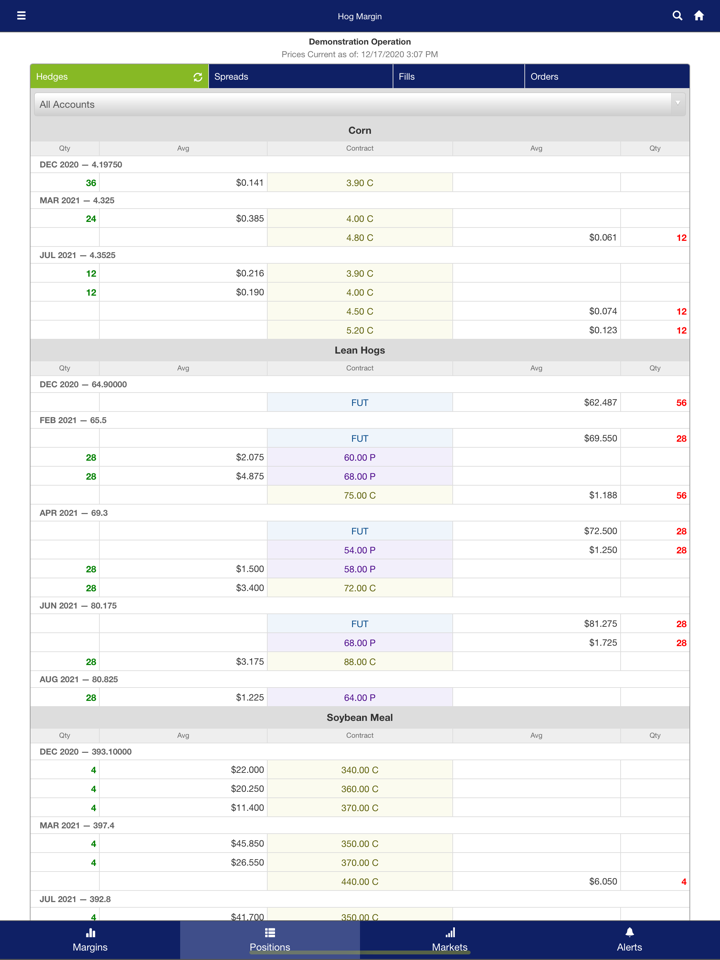Click the dropdown arrow for accounts
The width and height of the screenshot is (720, 960).
pyautogui.click(x=677, y=104)
